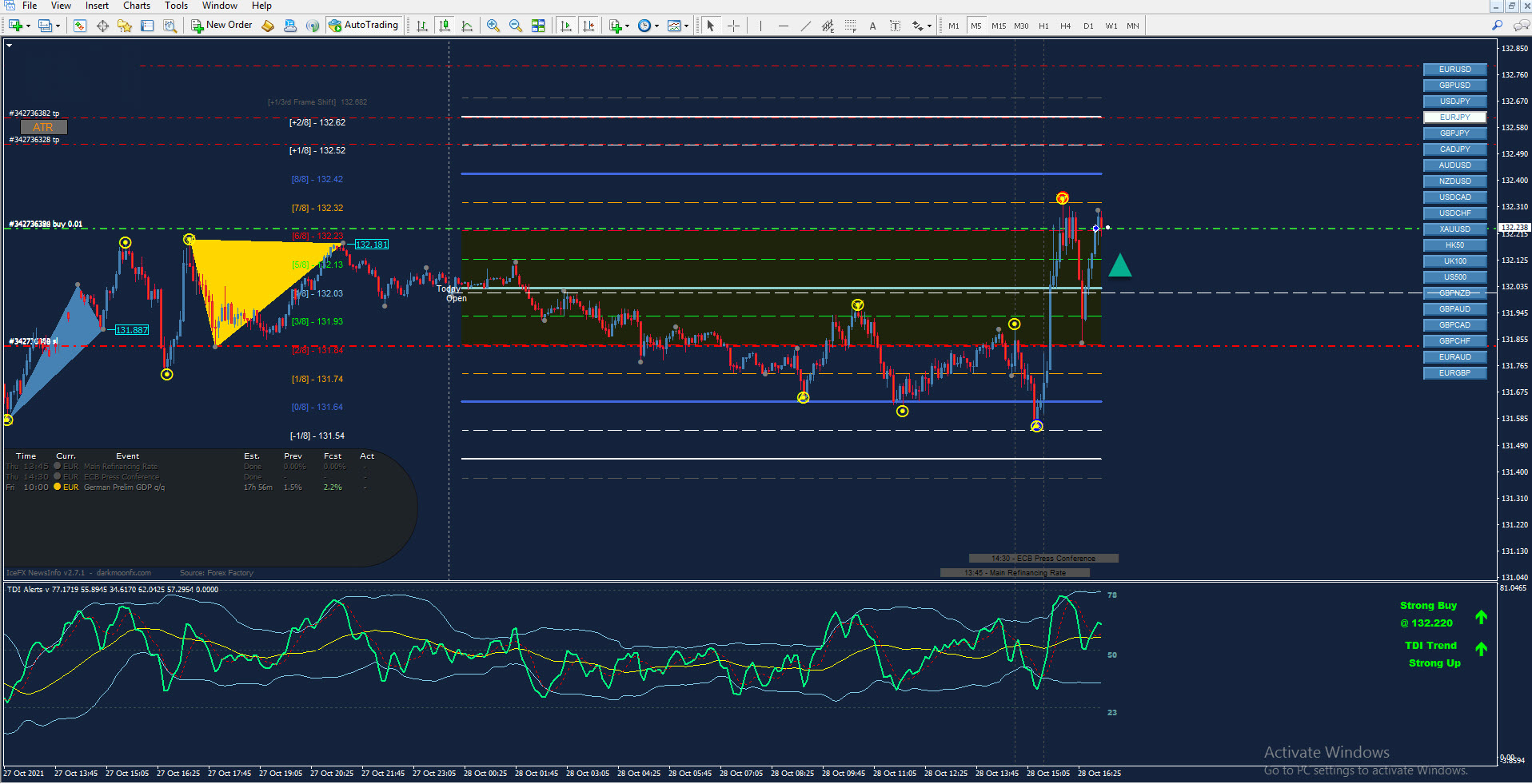Select the draw trendline tool
1532x784 pixels.
click(805, 26)
